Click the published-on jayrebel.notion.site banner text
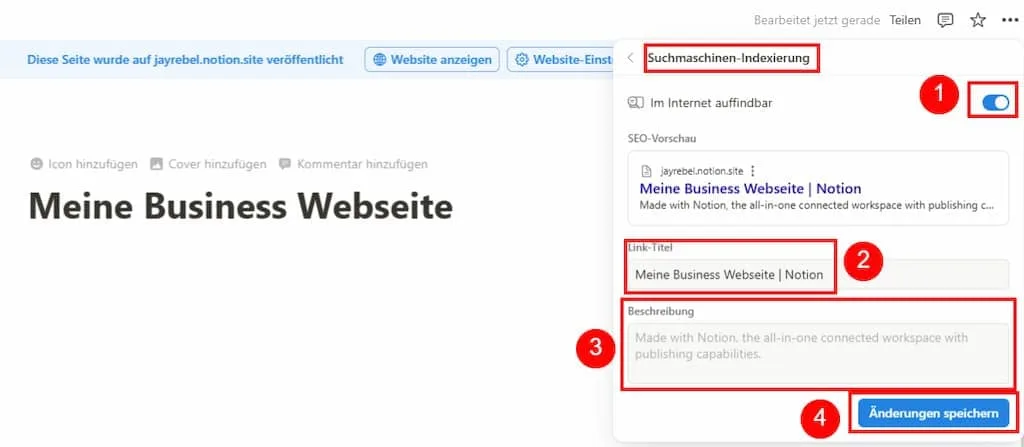This screenshot has width=1024, height=447. click(185, 59)
